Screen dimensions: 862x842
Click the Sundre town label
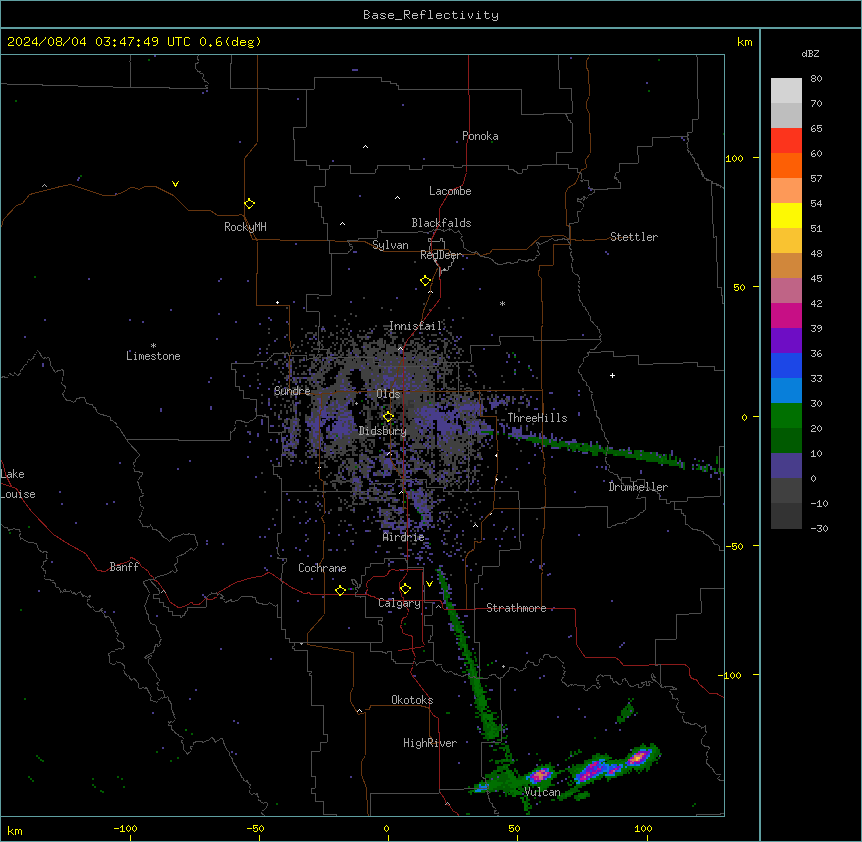(x=292, y=391)
